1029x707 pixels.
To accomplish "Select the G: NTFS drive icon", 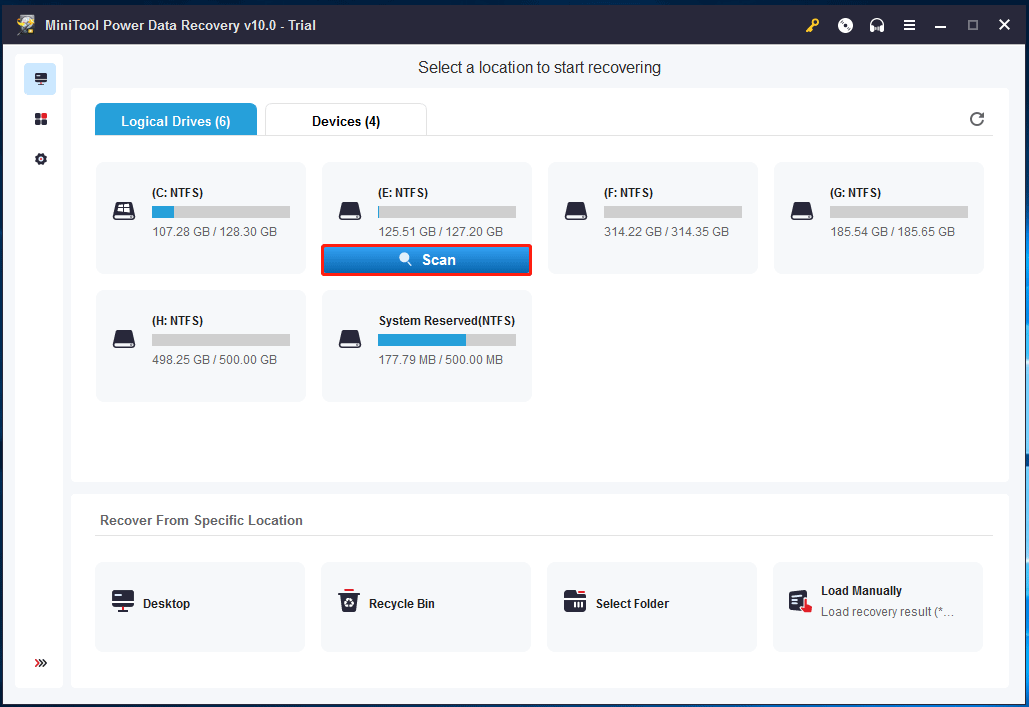I will (802, 211).
